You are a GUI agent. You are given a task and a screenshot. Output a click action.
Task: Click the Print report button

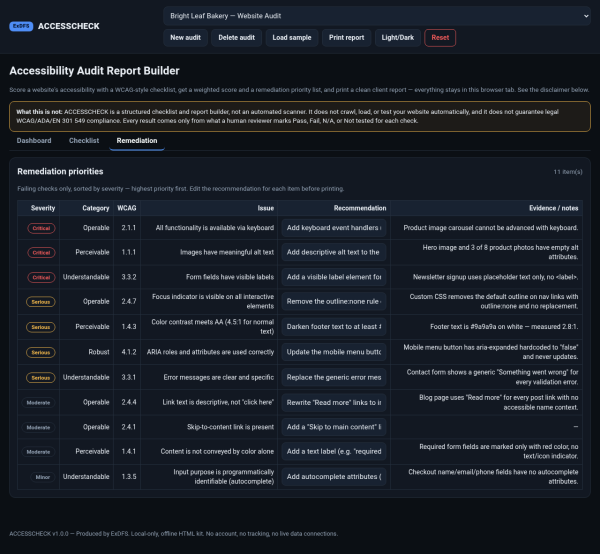tap(347, 38)
